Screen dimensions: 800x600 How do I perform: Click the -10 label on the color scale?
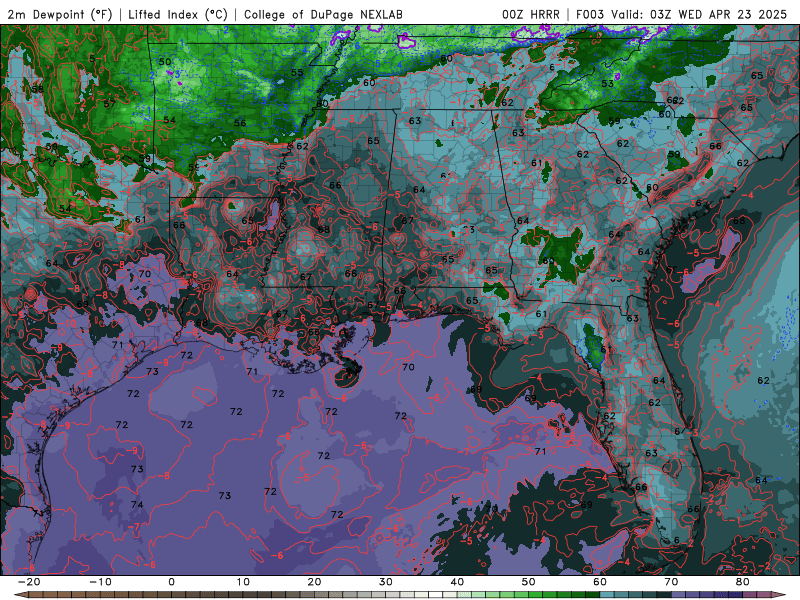[100, 582]
